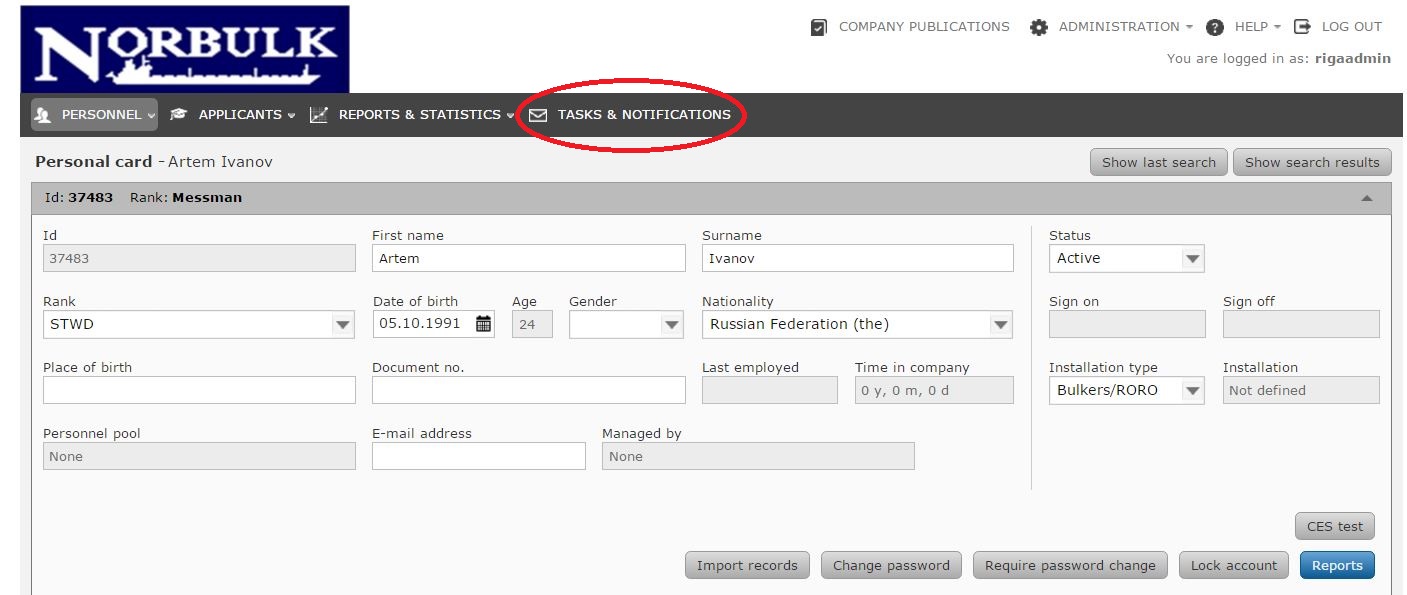Click the Administration gear icon

1039,27
